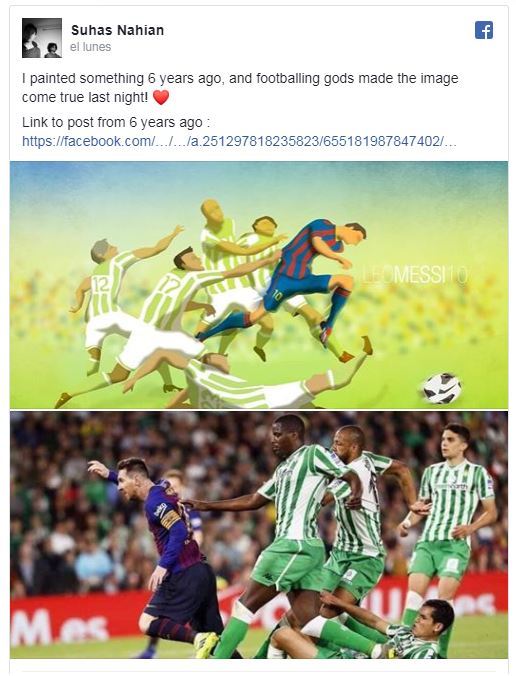
Task: Click the number 12 jersey in the painting
Action: [x=100, y=286]
